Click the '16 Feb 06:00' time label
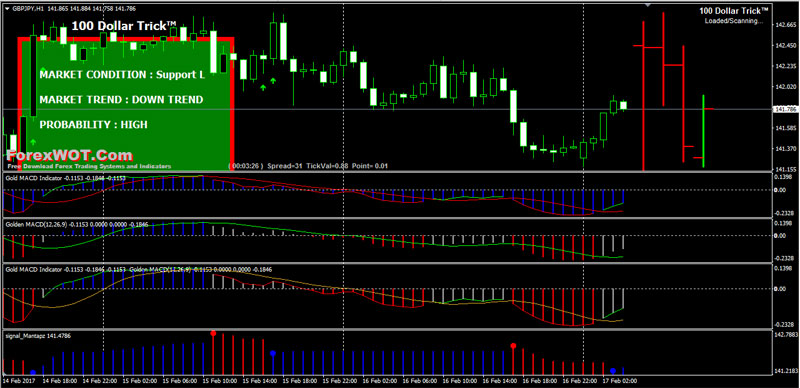Image resolution: width=800 pixels, height=388 pixels. coord(420,381)
